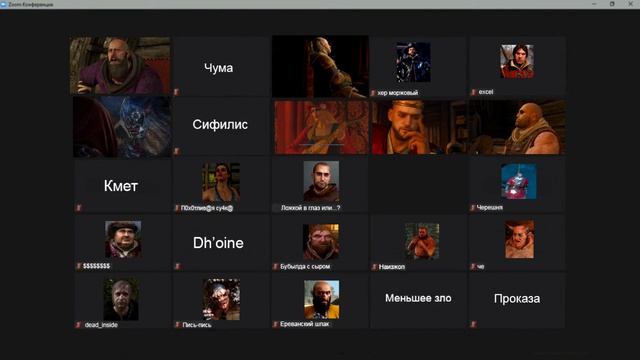This screenshot has height=360, width=640.
Task: Click muted mic icon beside Наказоп
Action: tap(374, 267)
